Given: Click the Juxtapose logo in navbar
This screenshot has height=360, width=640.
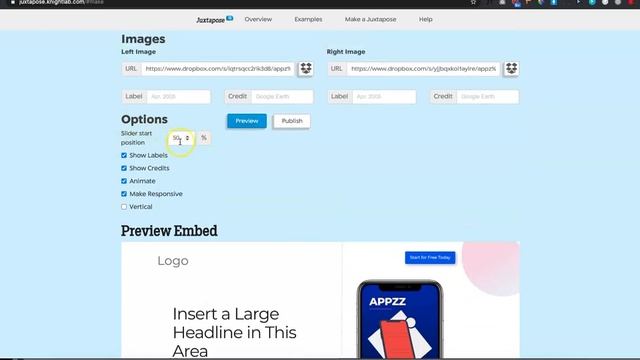Looking at the screenshot, I should (214, 20).
